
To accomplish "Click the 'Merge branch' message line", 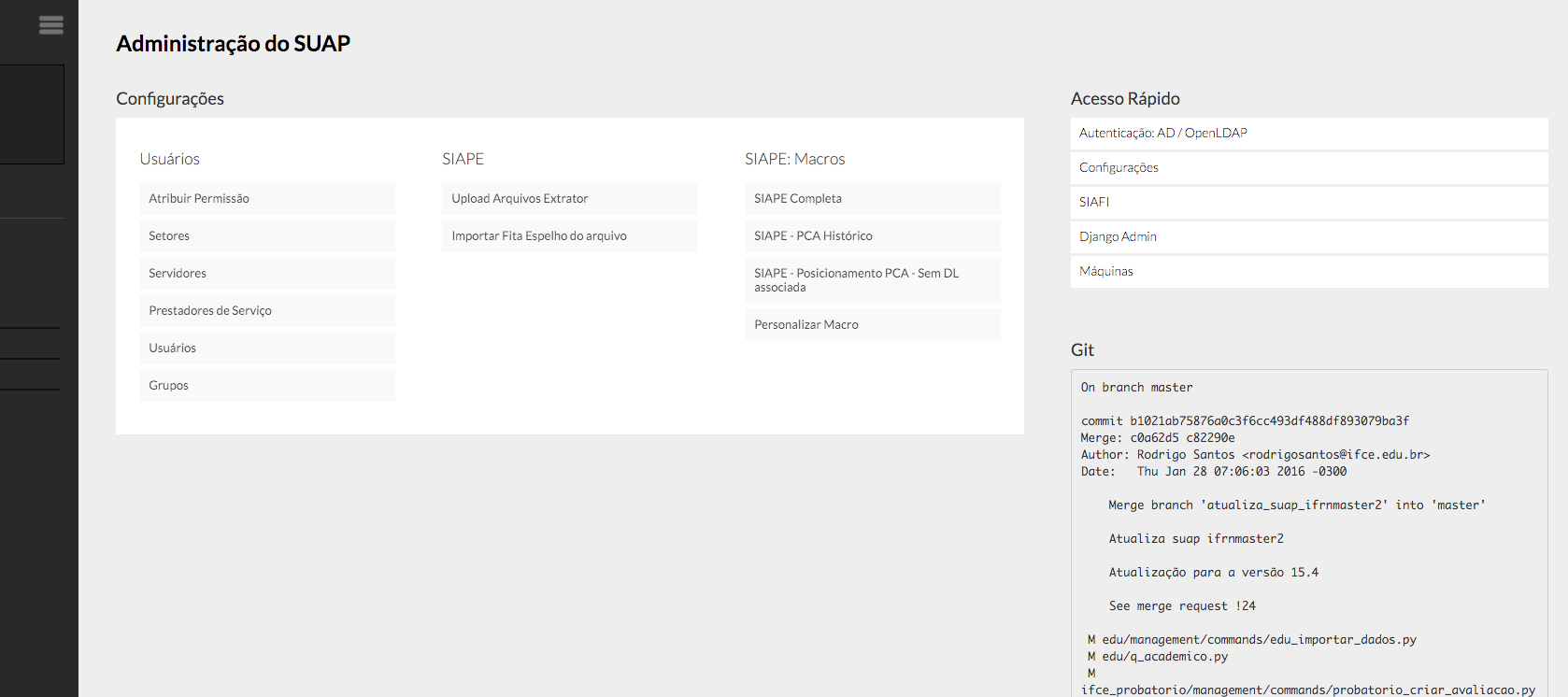I will coord(1297,505).
